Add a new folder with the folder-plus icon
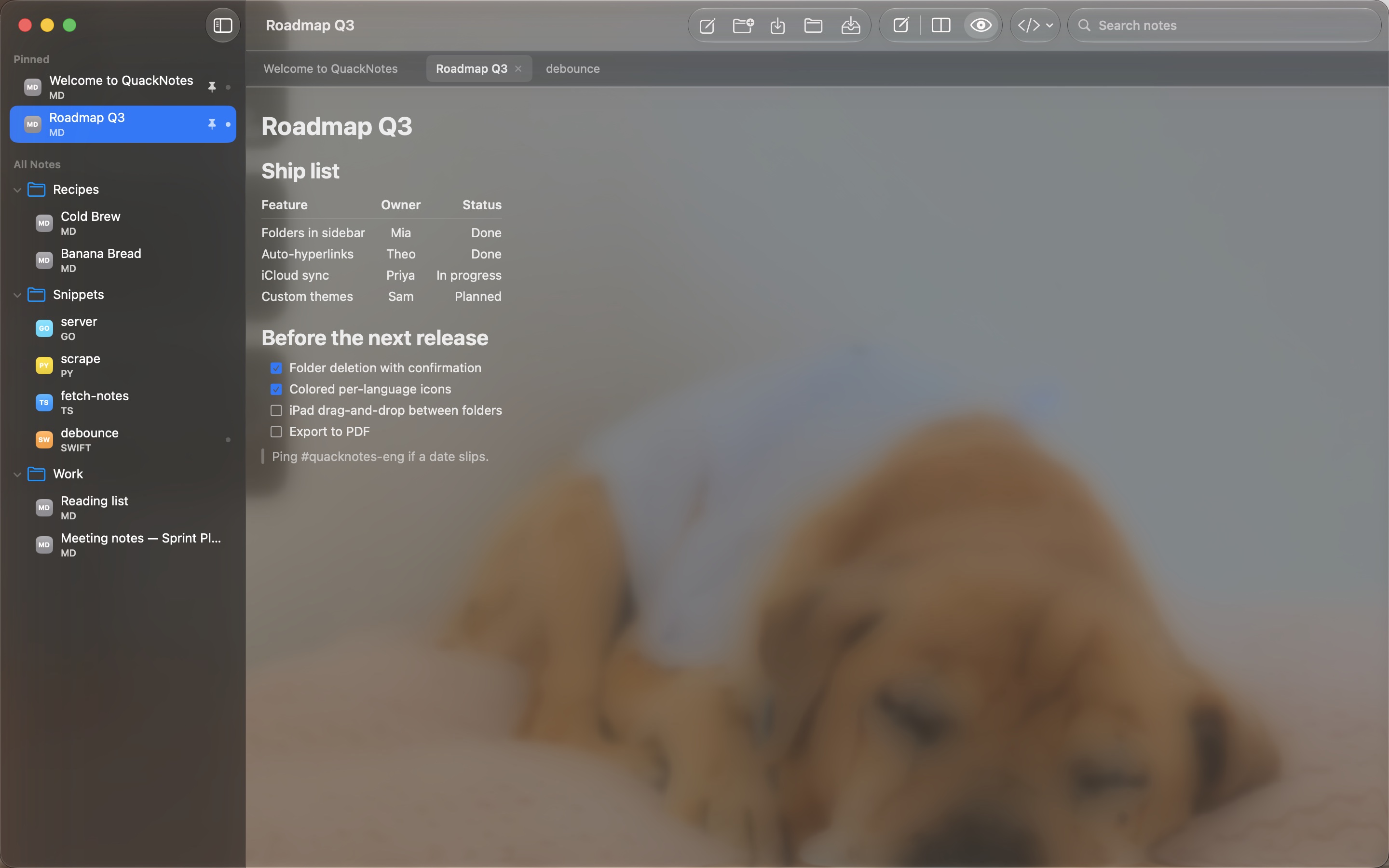Image resolution: width=1389 pixels, height=868 pixels. [x=743, y=26]
